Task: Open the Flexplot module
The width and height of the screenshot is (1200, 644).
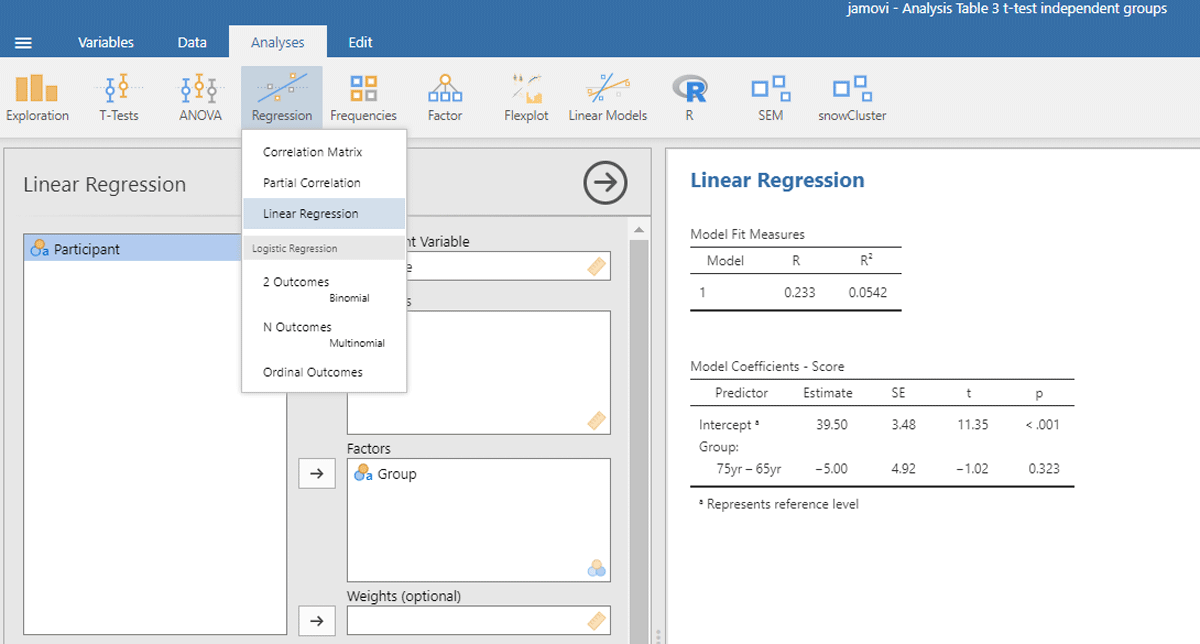Action: coord(526,98)
